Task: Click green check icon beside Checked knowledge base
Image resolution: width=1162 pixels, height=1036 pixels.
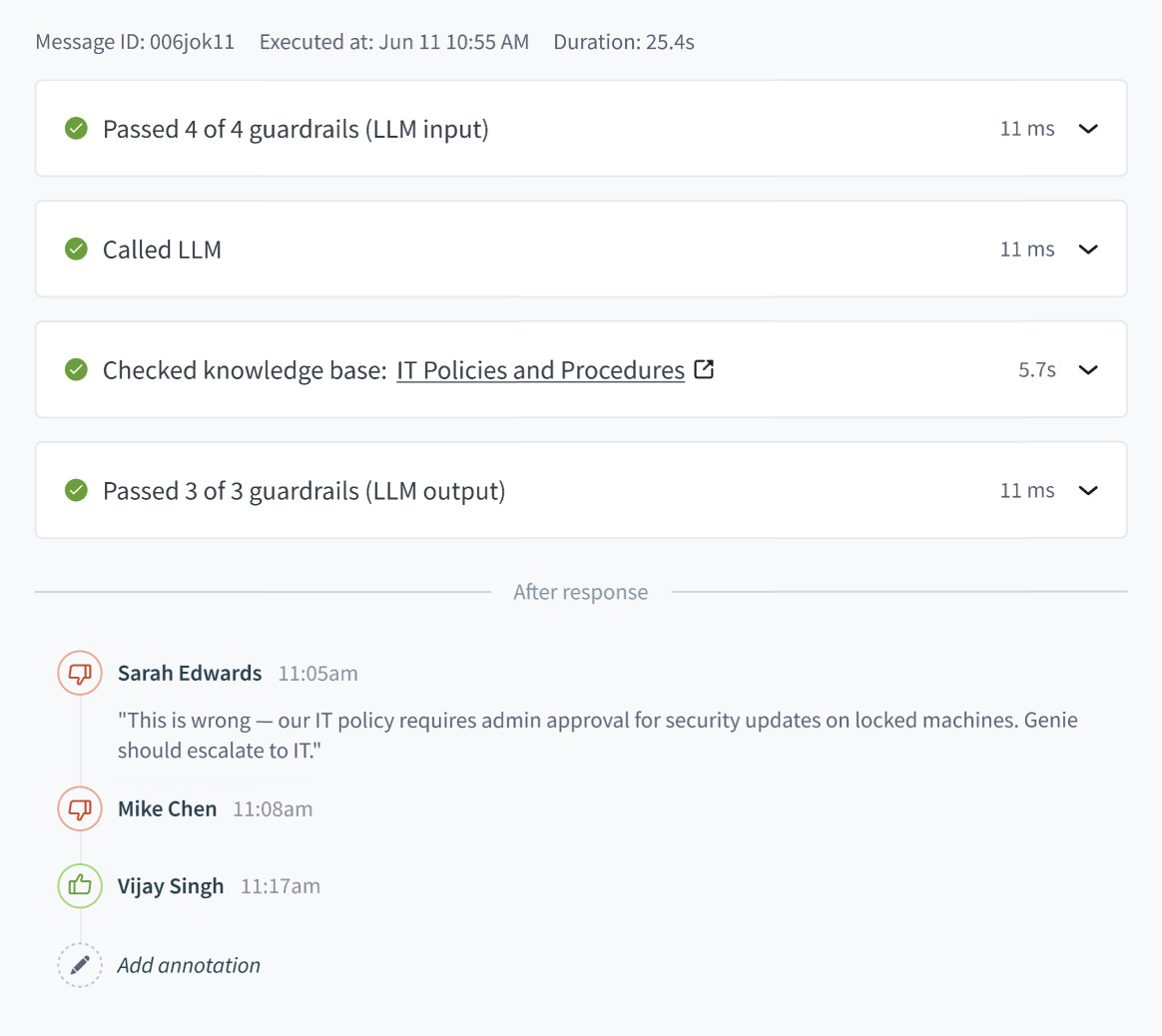Action: (x=76, y=369)
